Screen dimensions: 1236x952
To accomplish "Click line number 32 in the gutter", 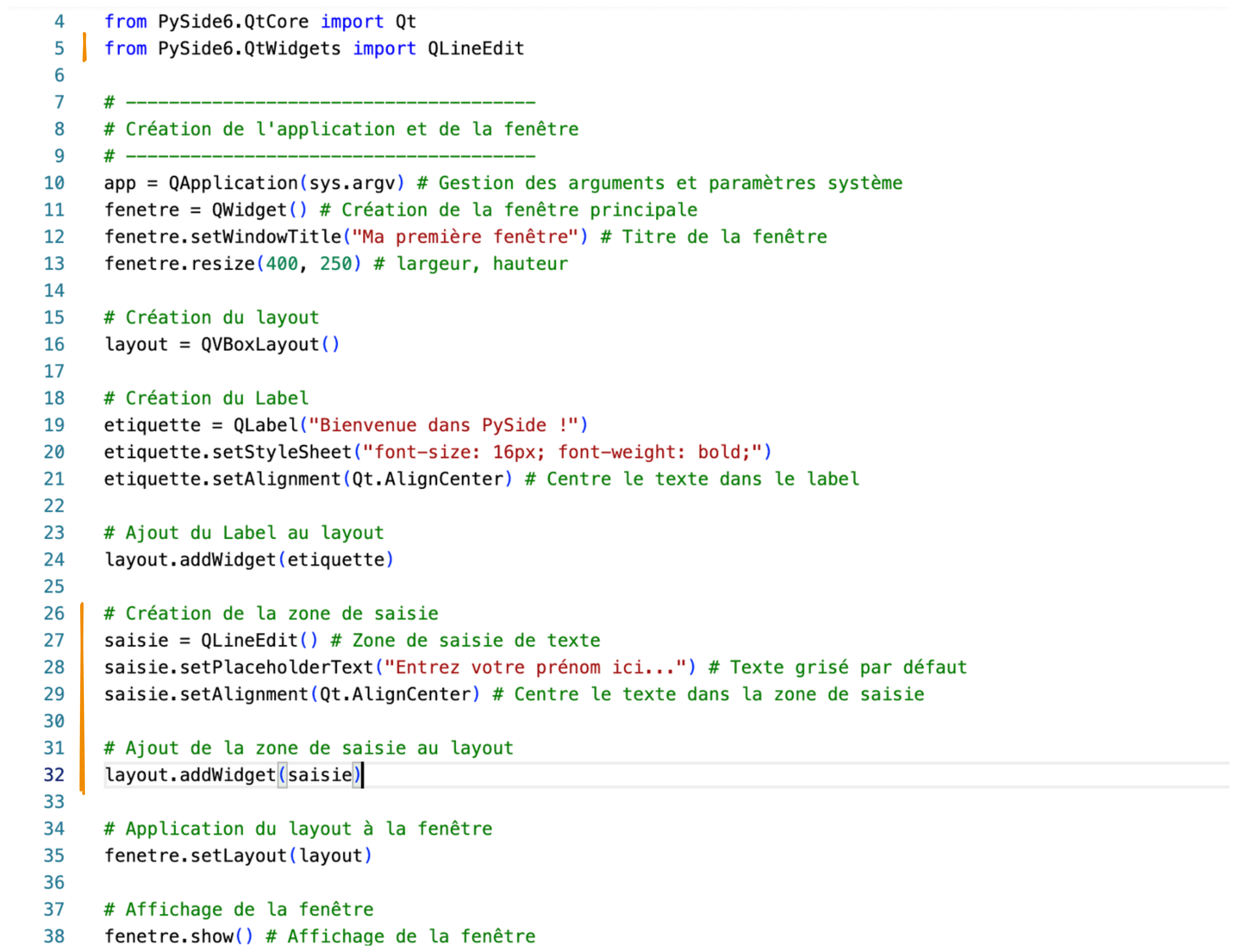I will tap(54, 774).
